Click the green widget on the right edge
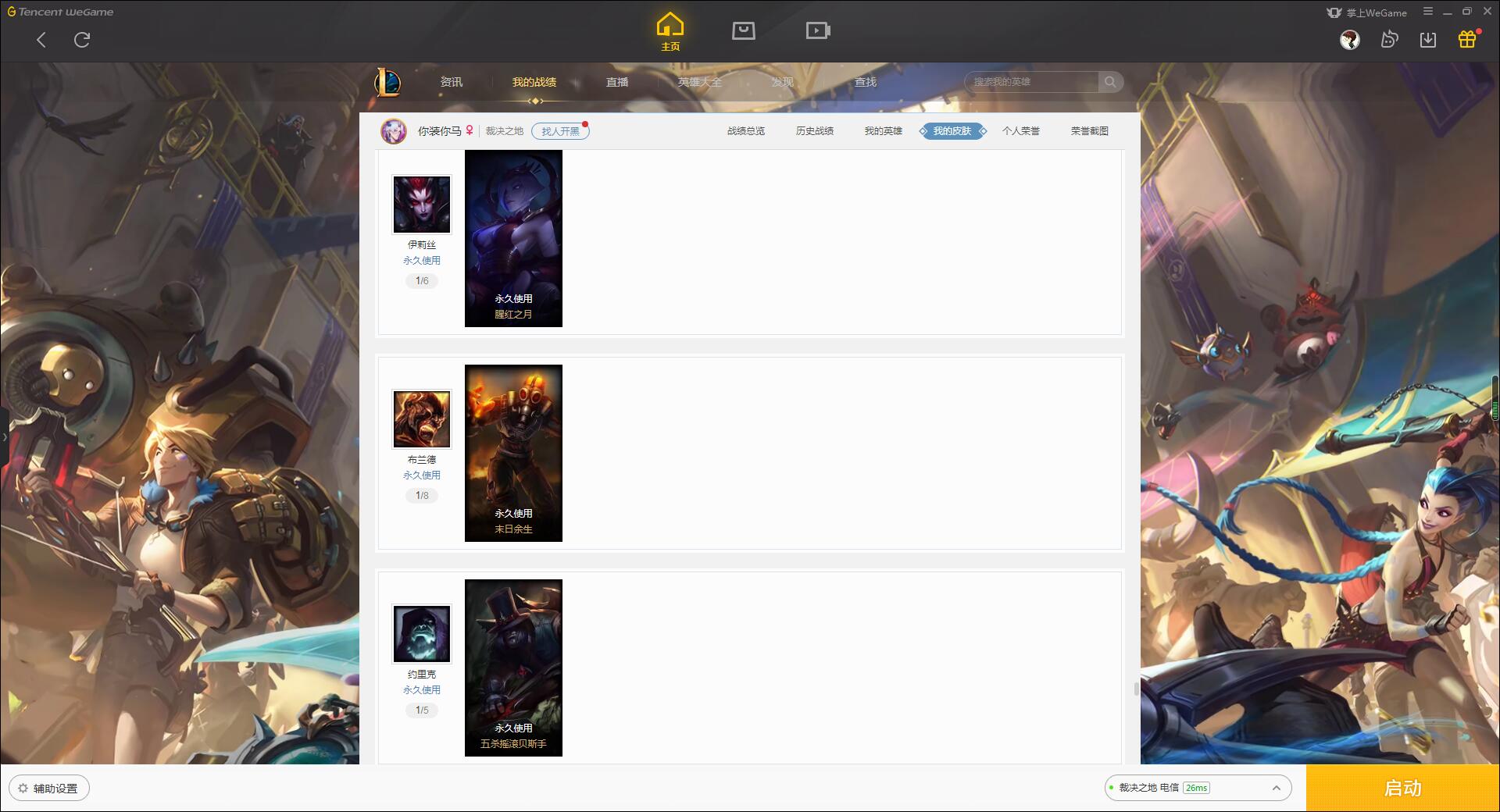 pyautogui.click(x=1496, y=398)
